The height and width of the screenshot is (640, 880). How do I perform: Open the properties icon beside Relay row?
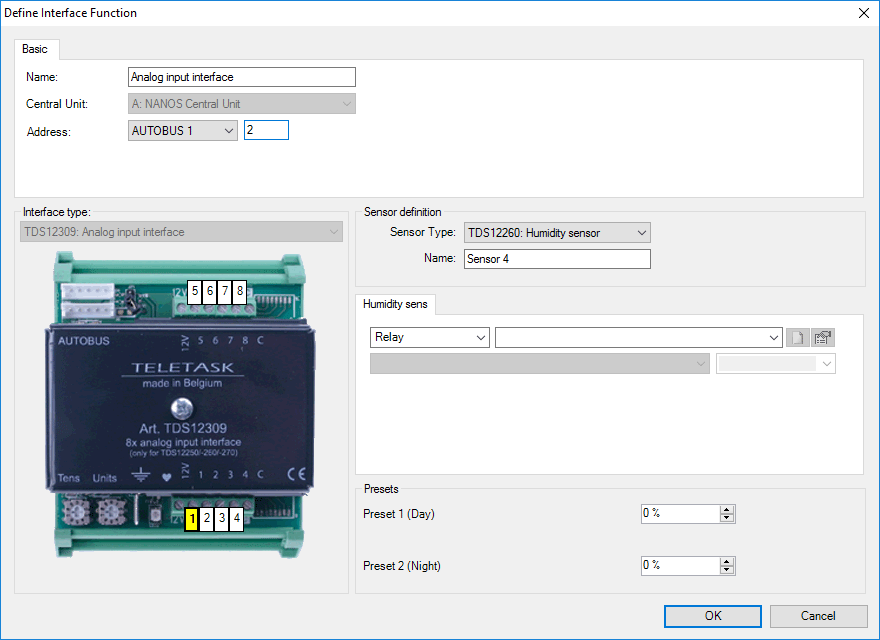coord(823,338)
